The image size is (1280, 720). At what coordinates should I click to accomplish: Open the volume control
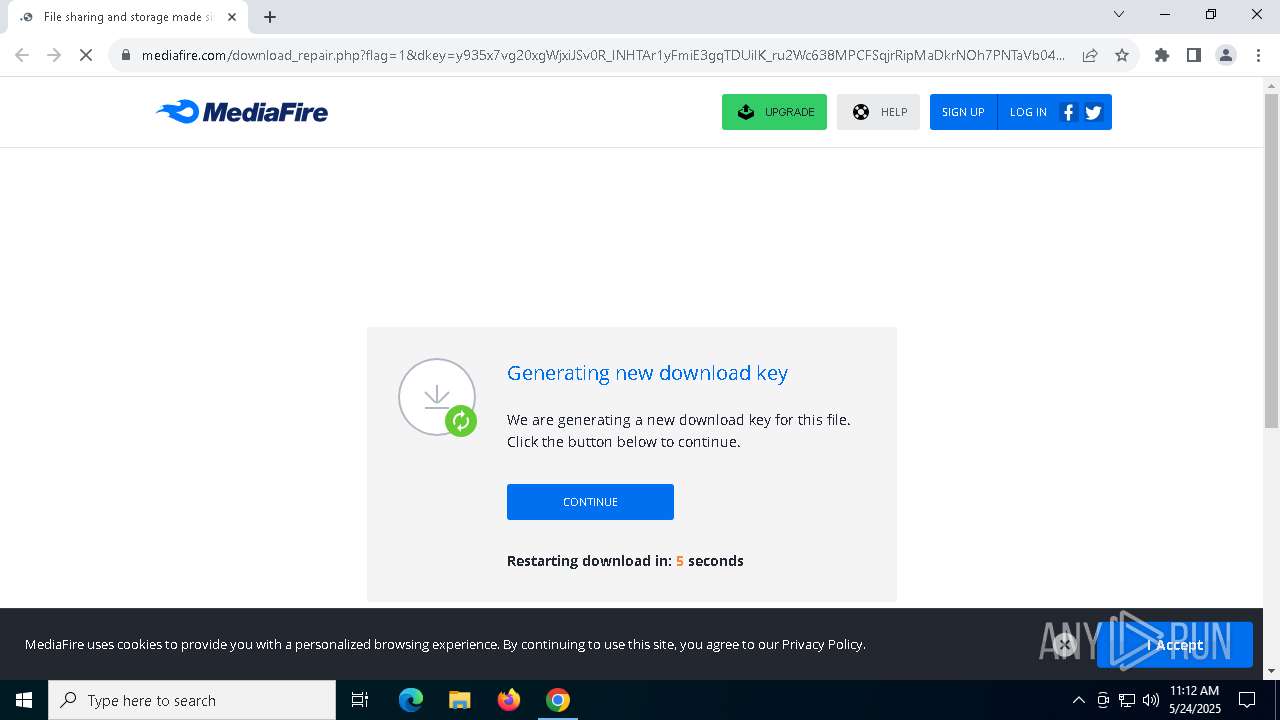coord(1151,700)
